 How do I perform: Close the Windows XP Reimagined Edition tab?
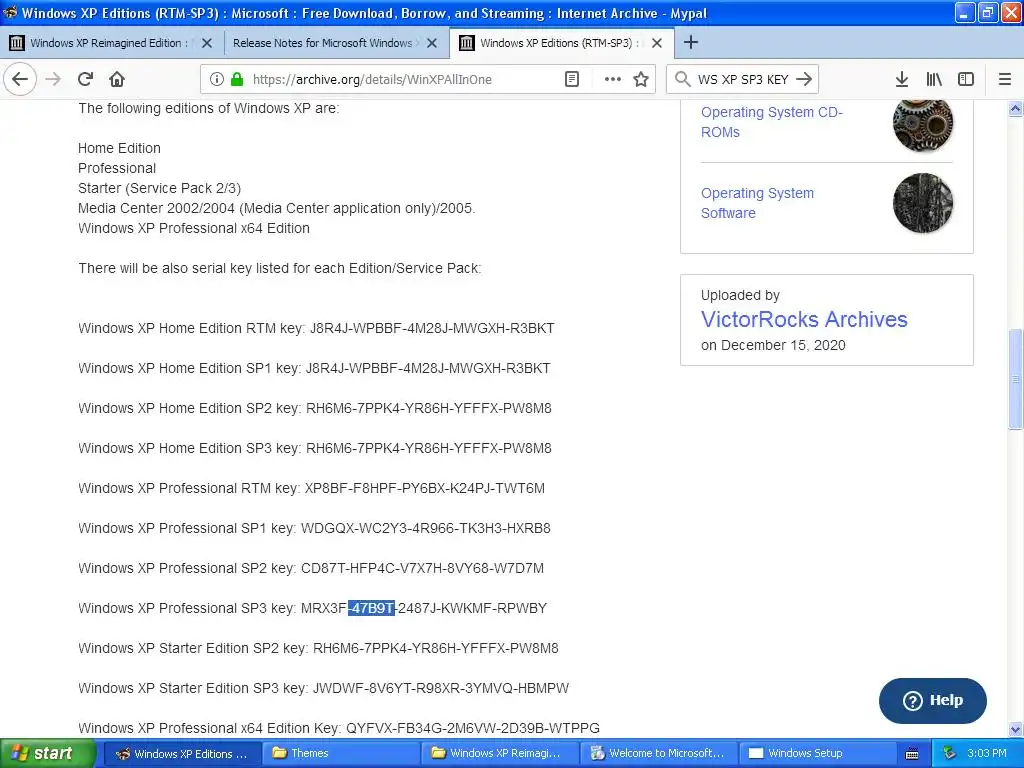point(207,43)
